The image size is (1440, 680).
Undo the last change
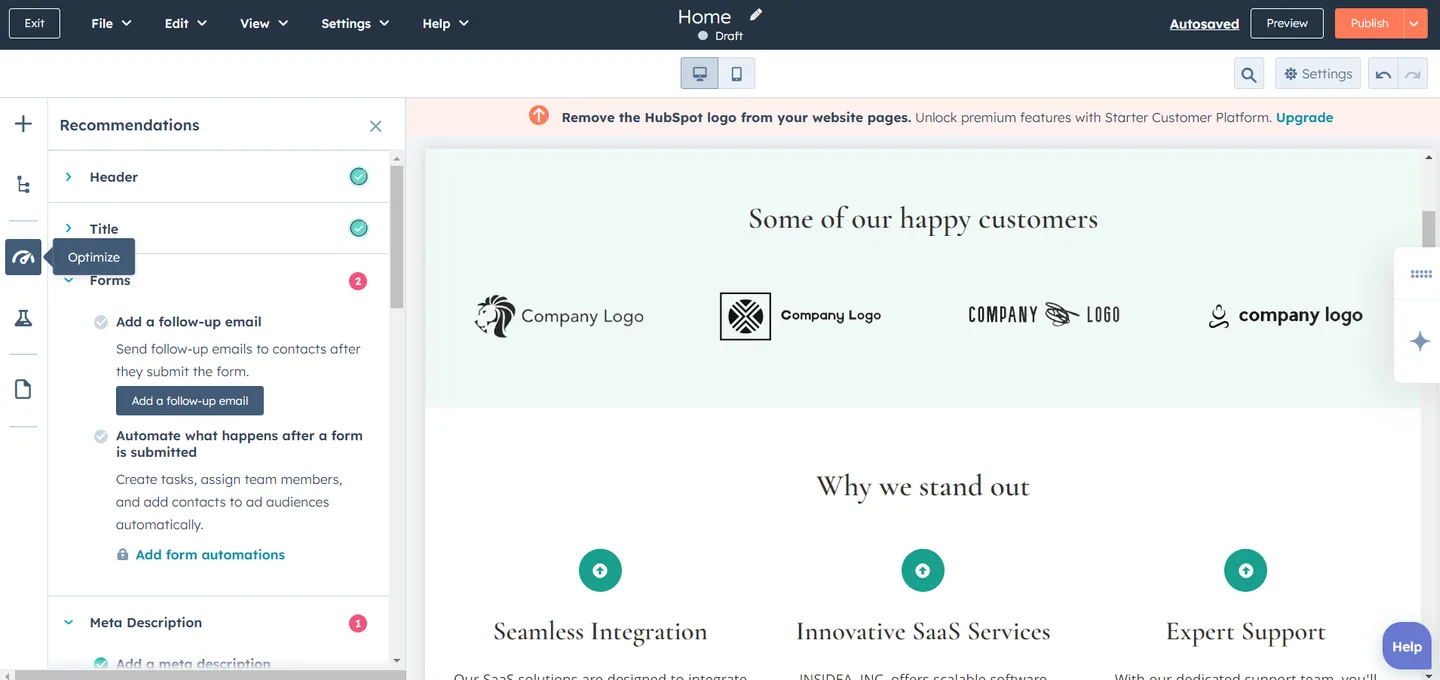click(1383, 74)
